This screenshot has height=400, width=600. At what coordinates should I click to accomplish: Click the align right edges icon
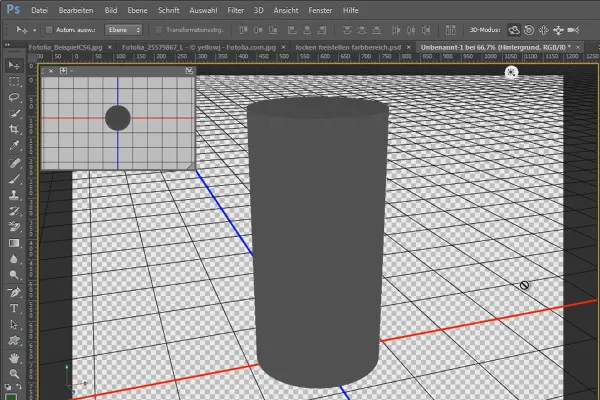[x=322, y=30]
